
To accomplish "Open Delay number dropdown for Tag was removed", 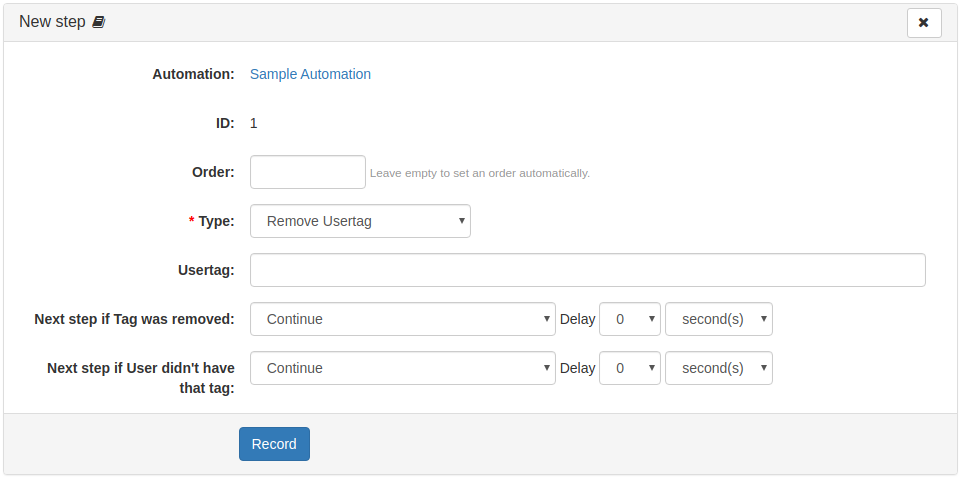I will 629,319.
